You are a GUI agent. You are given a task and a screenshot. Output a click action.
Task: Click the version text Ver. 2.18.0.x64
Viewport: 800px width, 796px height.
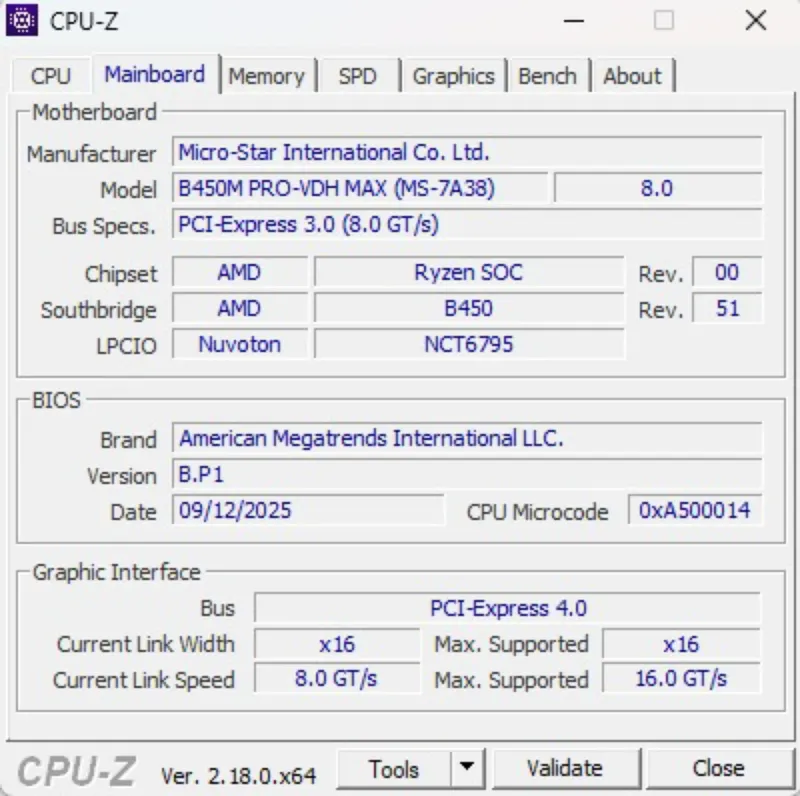[x=238, y=776]
